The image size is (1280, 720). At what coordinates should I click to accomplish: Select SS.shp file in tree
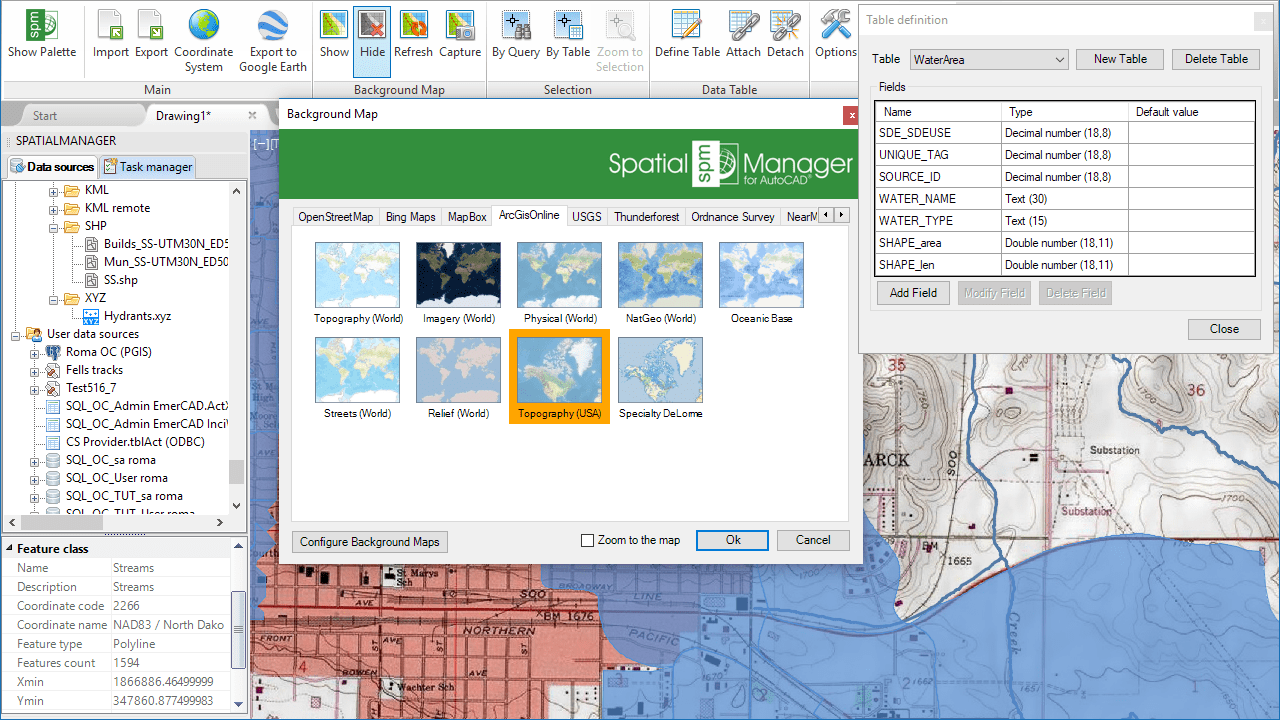pyautogui.click(x=121, y=280)
